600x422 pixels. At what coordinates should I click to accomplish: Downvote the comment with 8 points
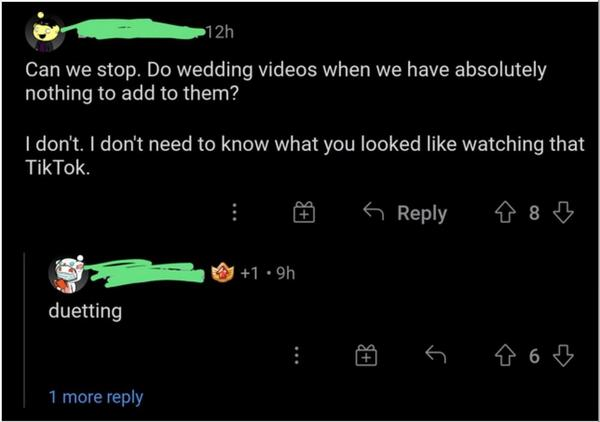tap(563, 213)
